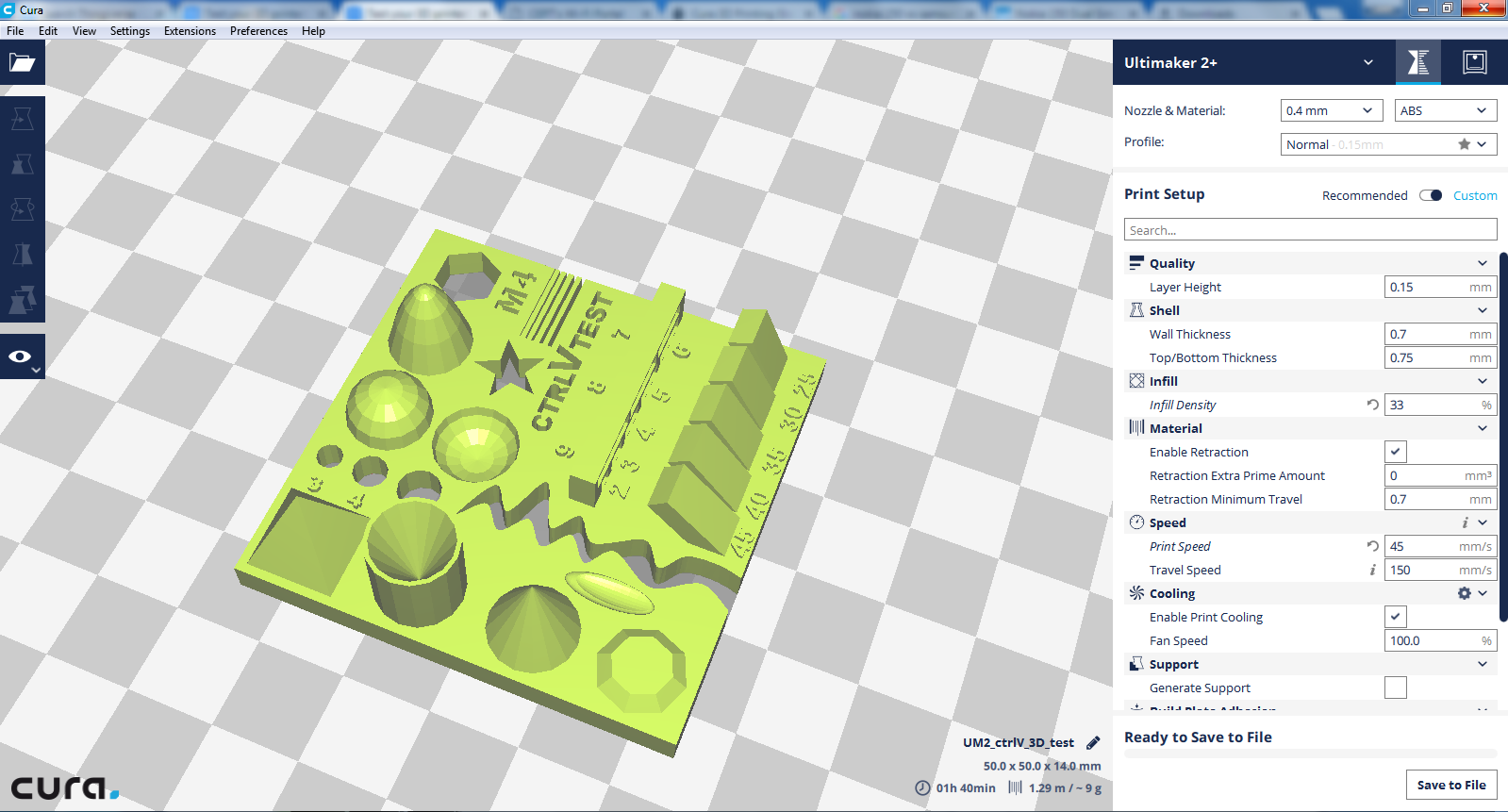The width and height of the screenshot is (1508, 812).
Task: Open the File menu
Action: point(15,31)
